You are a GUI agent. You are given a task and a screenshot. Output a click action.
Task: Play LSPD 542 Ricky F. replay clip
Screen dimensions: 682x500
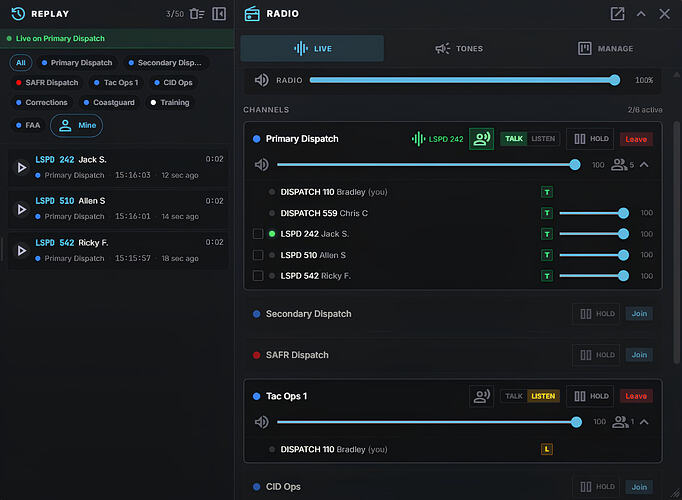(21, 250)
